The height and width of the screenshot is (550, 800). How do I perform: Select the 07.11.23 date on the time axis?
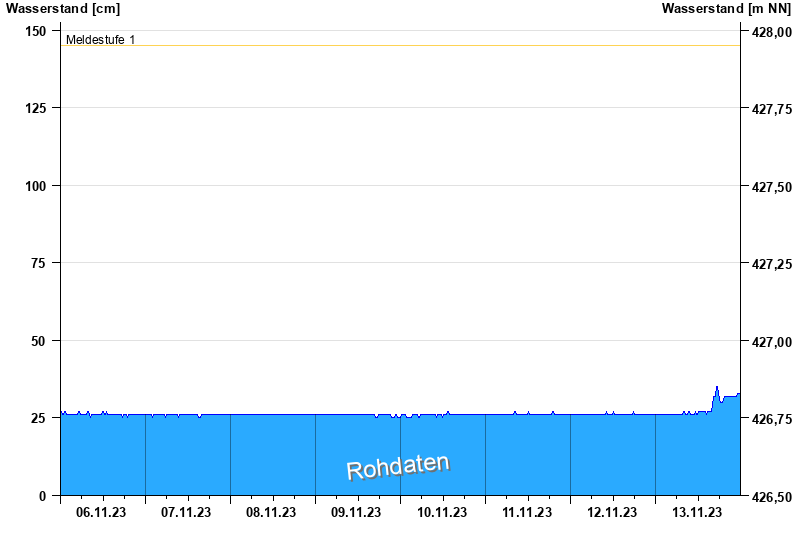point(187,513)
